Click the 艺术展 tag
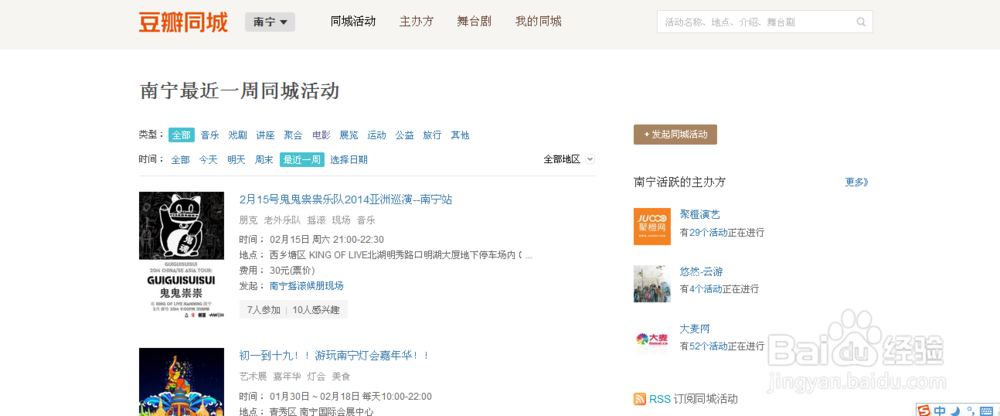 tap(253, 376)
